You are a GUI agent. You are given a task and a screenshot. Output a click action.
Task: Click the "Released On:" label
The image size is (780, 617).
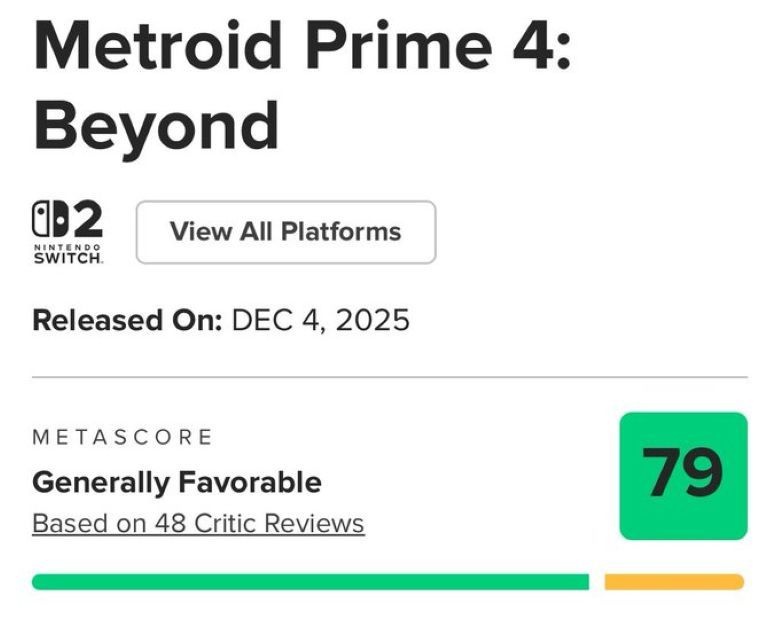[x=127, y=320]
